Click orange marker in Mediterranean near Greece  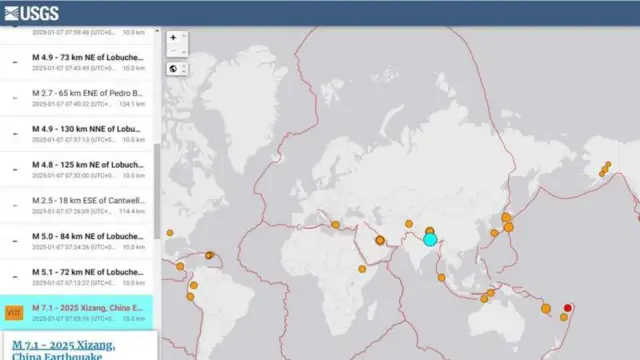click(x=336, y=224)
